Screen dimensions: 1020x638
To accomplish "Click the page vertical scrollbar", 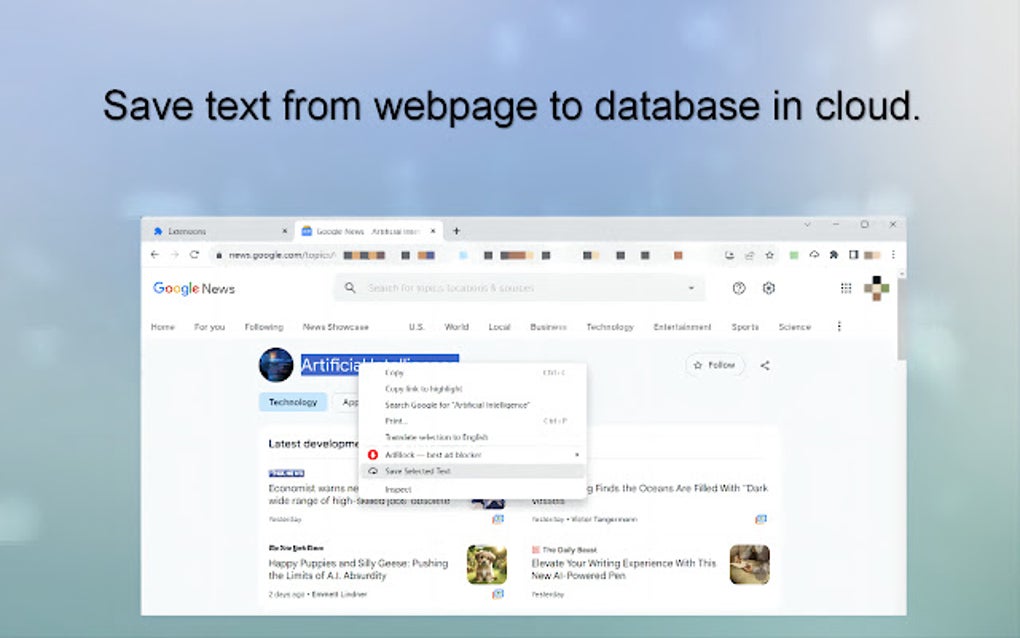I will tap(901, 319).
